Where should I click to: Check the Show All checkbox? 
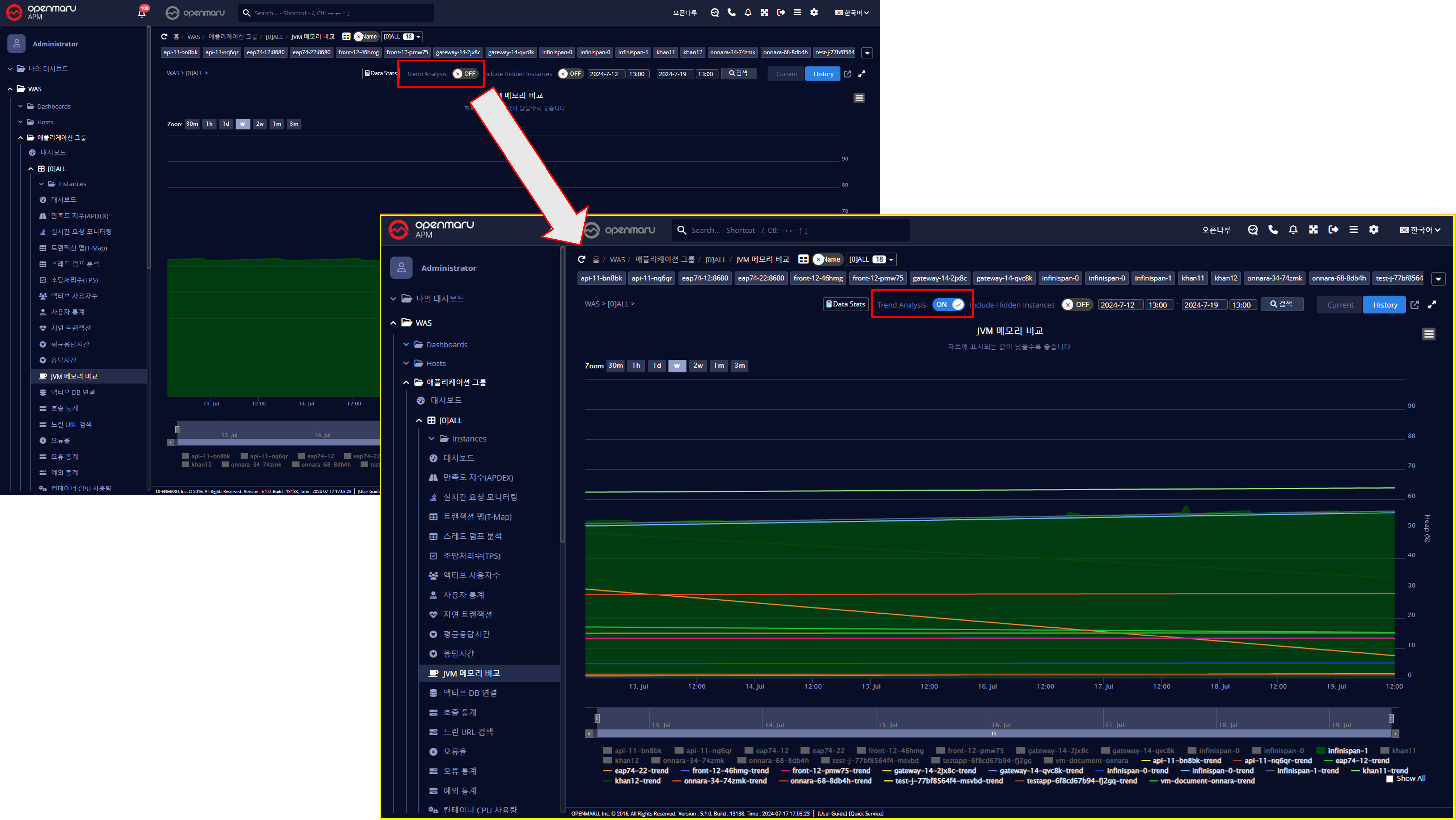1389,779
